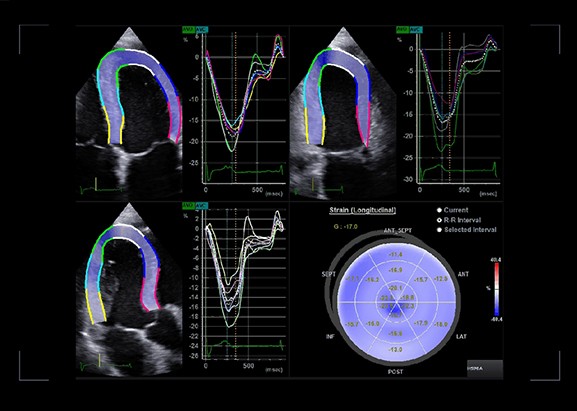577x411 pixels.
Task: Click the green valve-timing tag above the lower-left strain graph
Action: pos(188,205)
